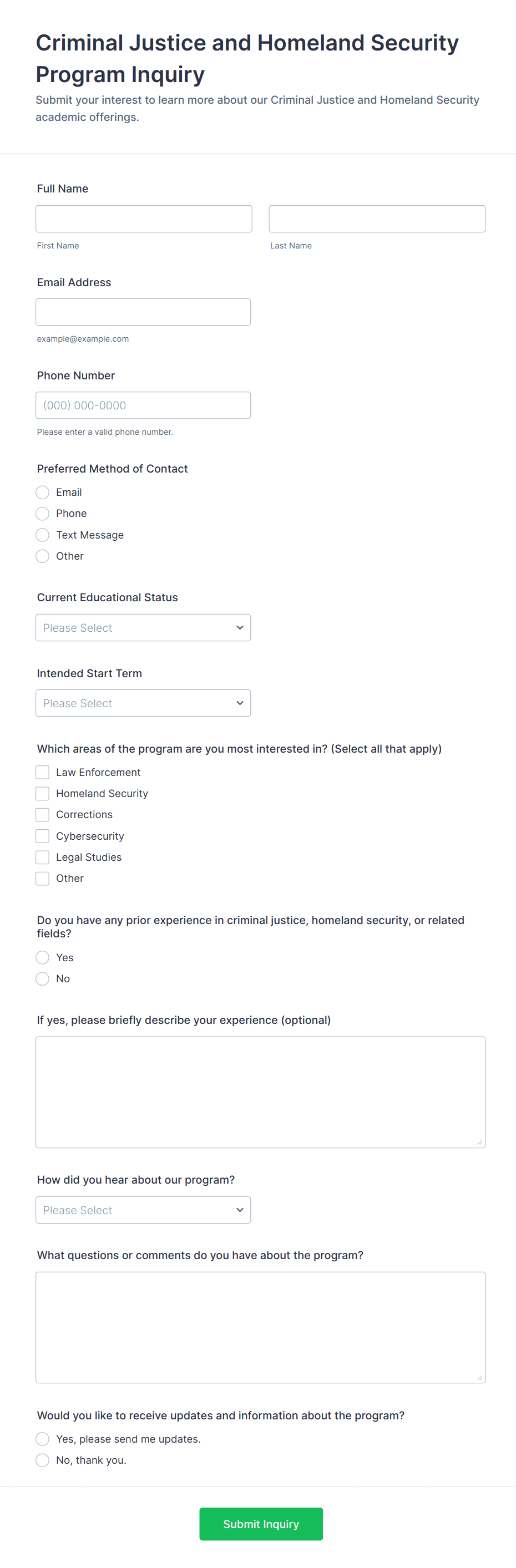Select No for prior experience
This screenshot has height=1568, width=516.
[43, 978]
